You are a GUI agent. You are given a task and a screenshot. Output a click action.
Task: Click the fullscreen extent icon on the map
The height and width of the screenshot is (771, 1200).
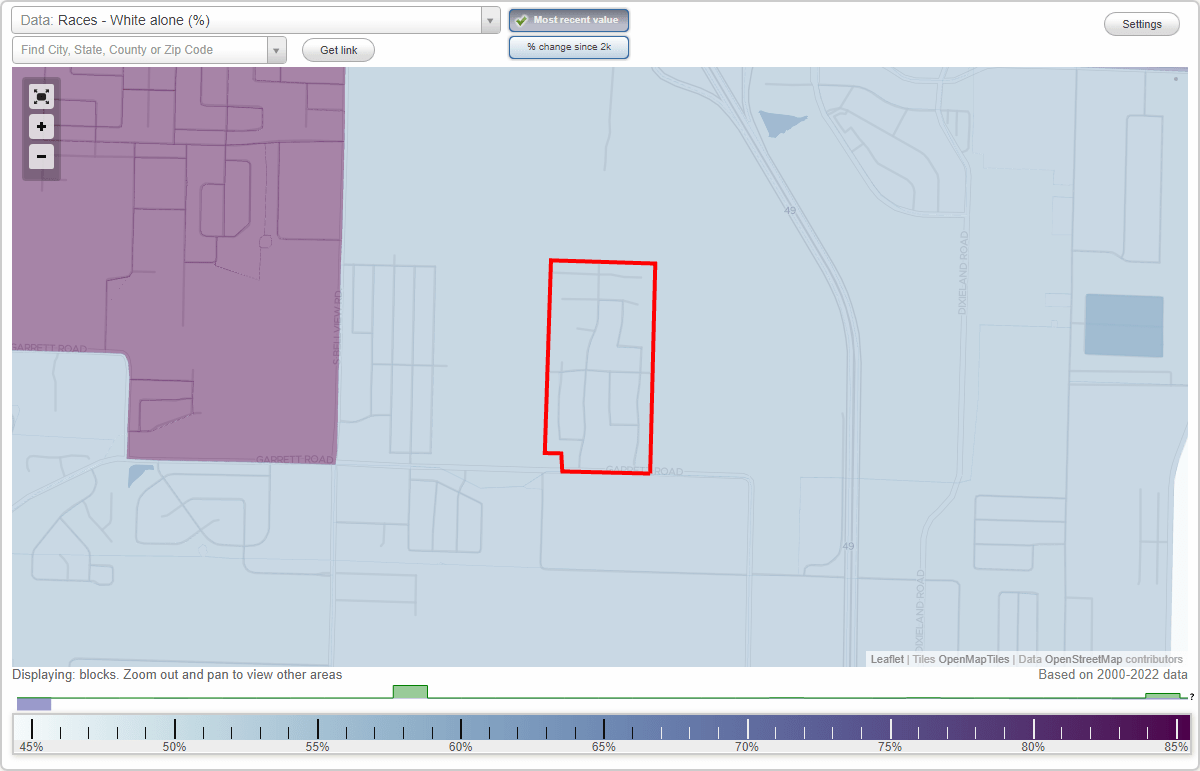coord(41,96)
